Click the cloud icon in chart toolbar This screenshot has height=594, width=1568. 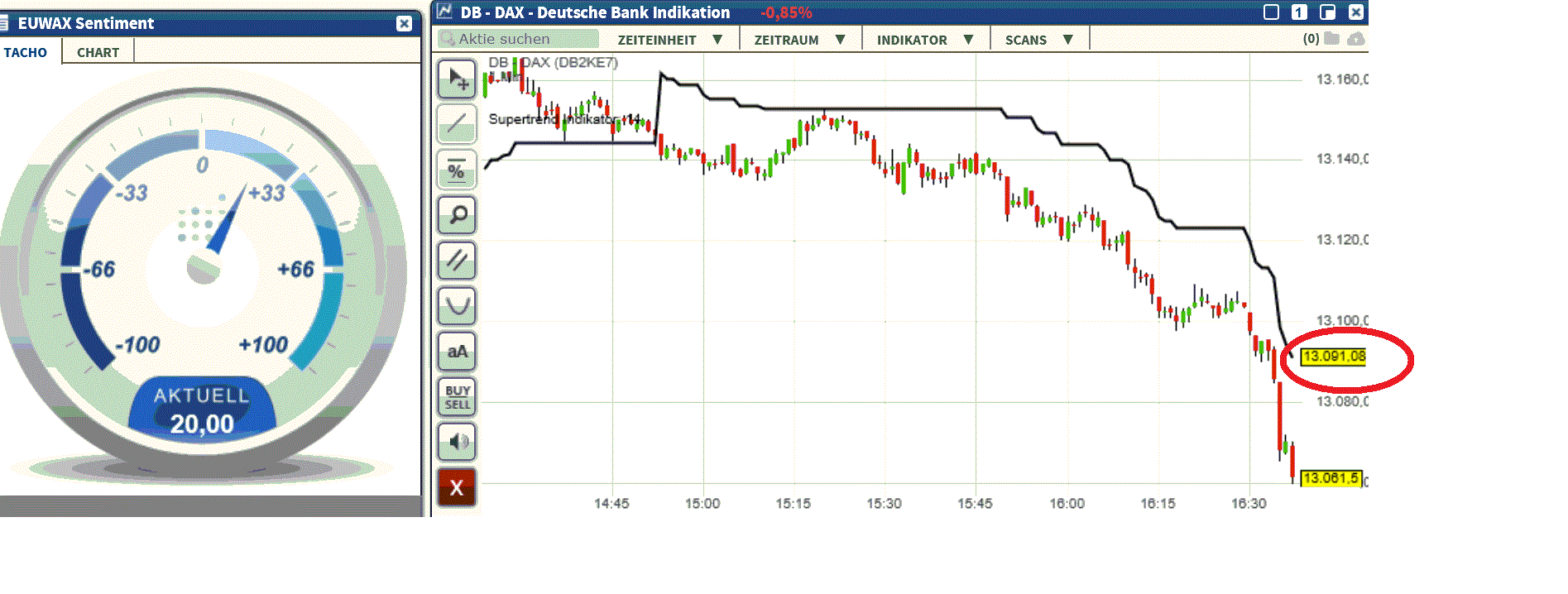click(x=1355, y=38)
